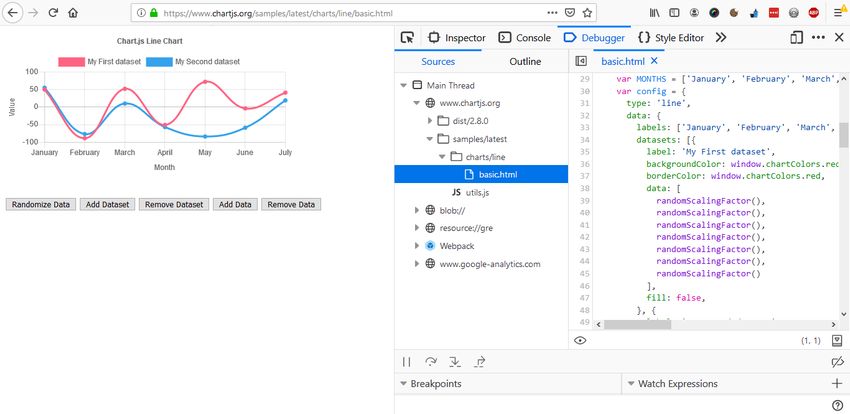
Task: Click the element picker icon in DevTools
Action: coord(407,37)
